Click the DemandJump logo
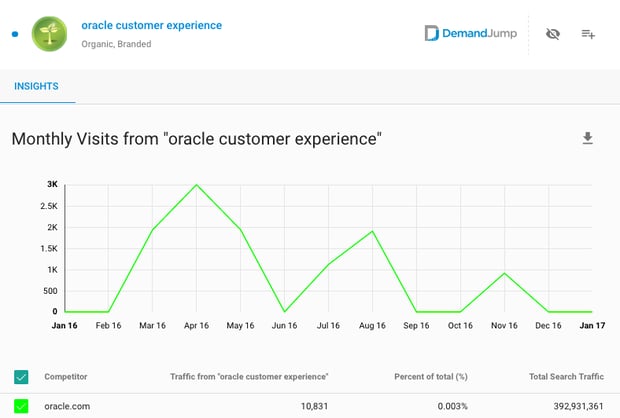 pyautogui.click(x=471, y=33)
